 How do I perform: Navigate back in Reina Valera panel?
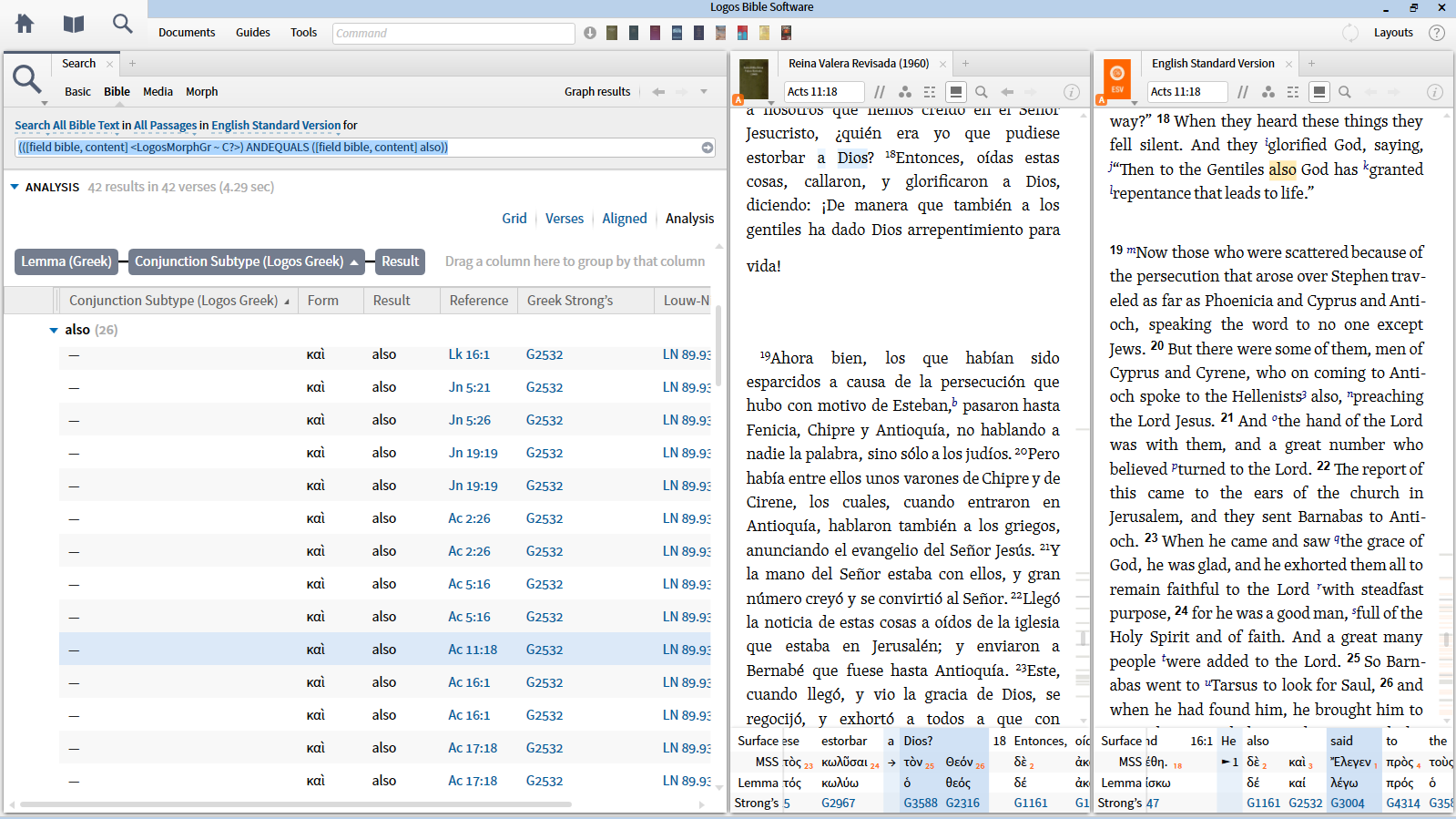(1007, 92)
